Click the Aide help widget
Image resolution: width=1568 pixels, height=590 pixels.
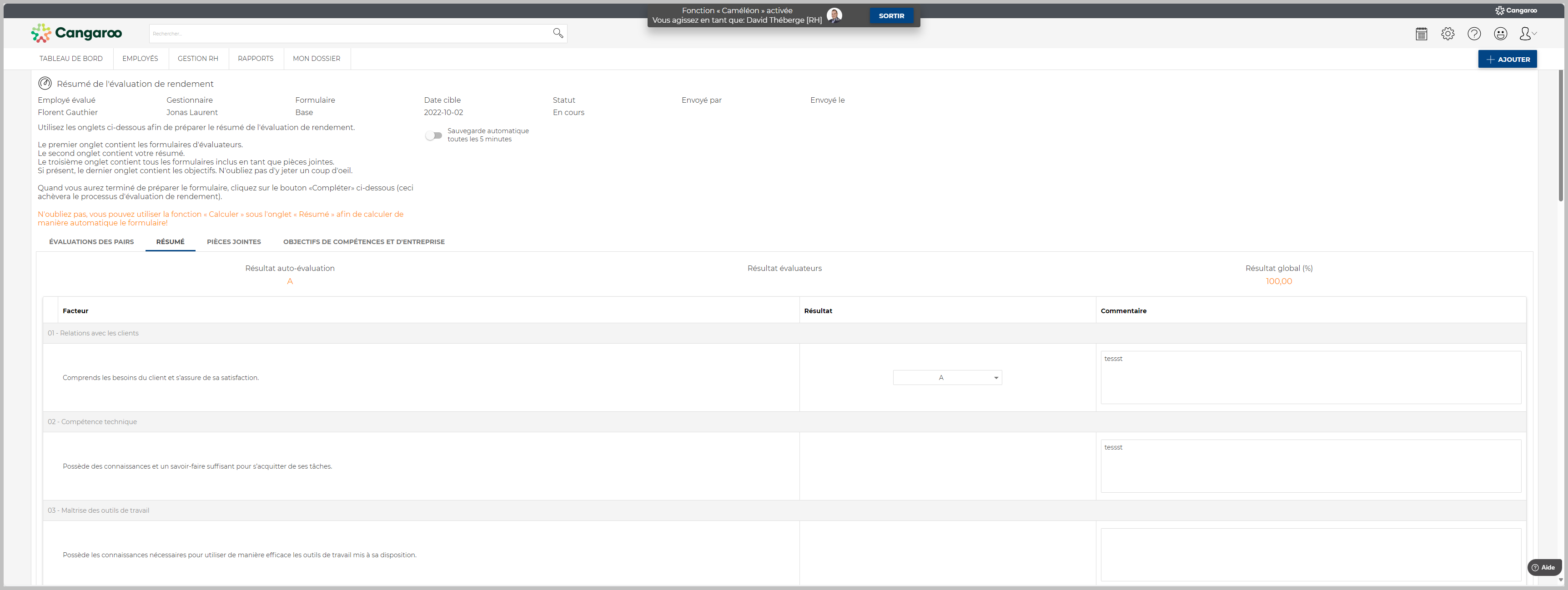pyautogui.click(x=1543, y=567)
